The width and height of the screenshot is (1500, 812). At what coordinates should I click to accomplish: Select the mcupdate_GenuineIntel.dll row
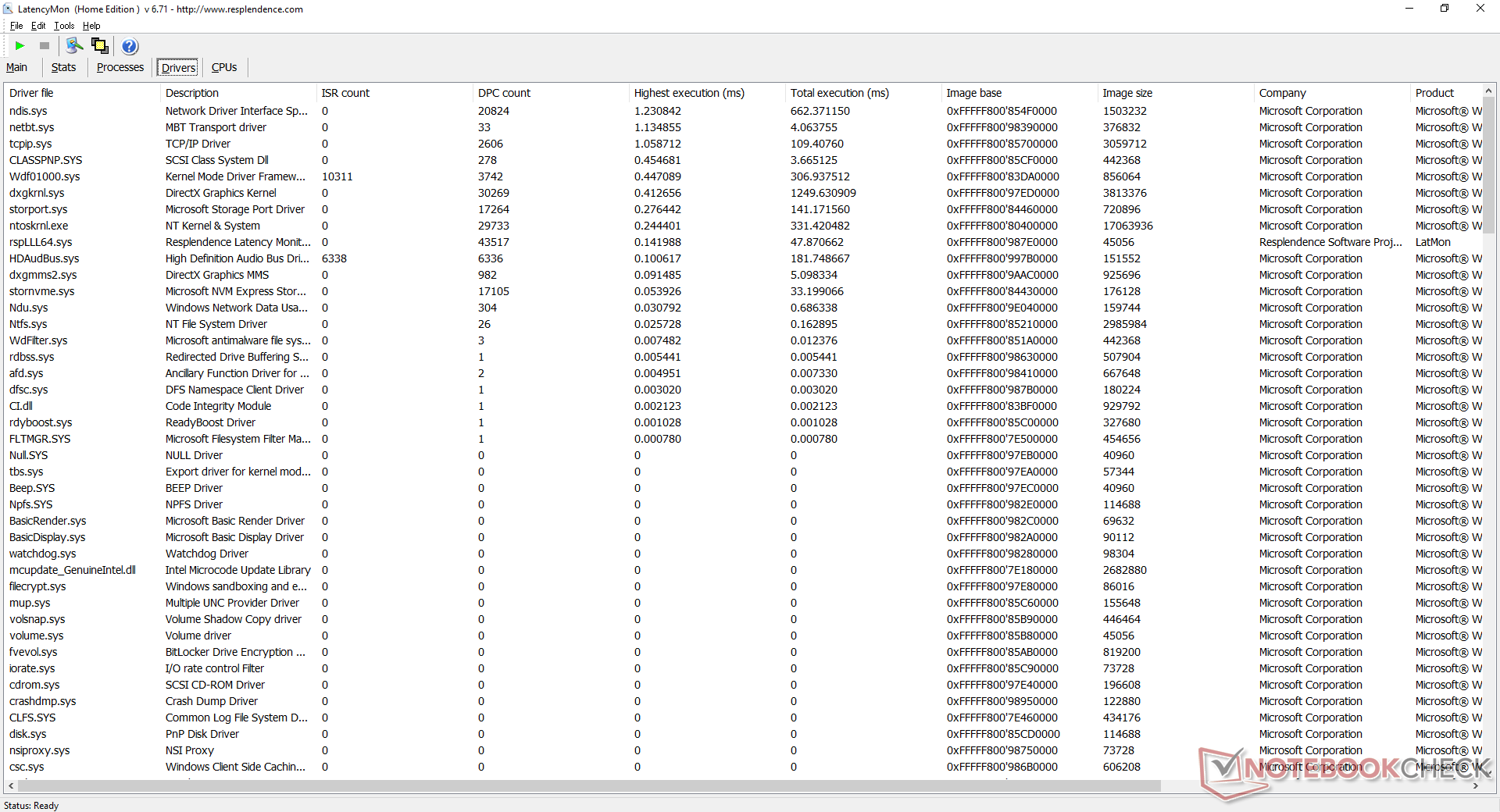[742, 570]
